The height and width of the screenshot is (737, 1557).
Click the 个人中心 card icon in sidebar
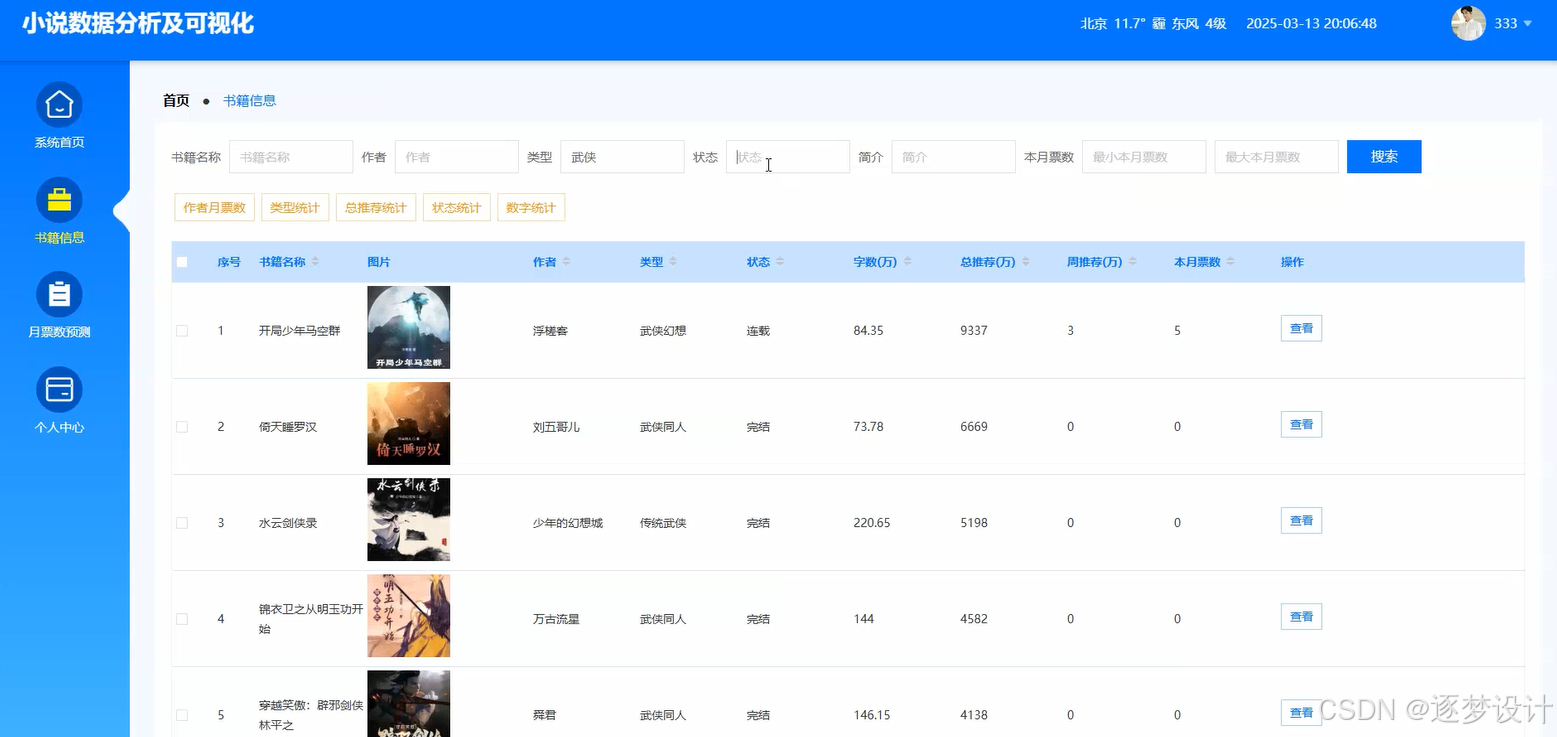[x=58, y=389]
